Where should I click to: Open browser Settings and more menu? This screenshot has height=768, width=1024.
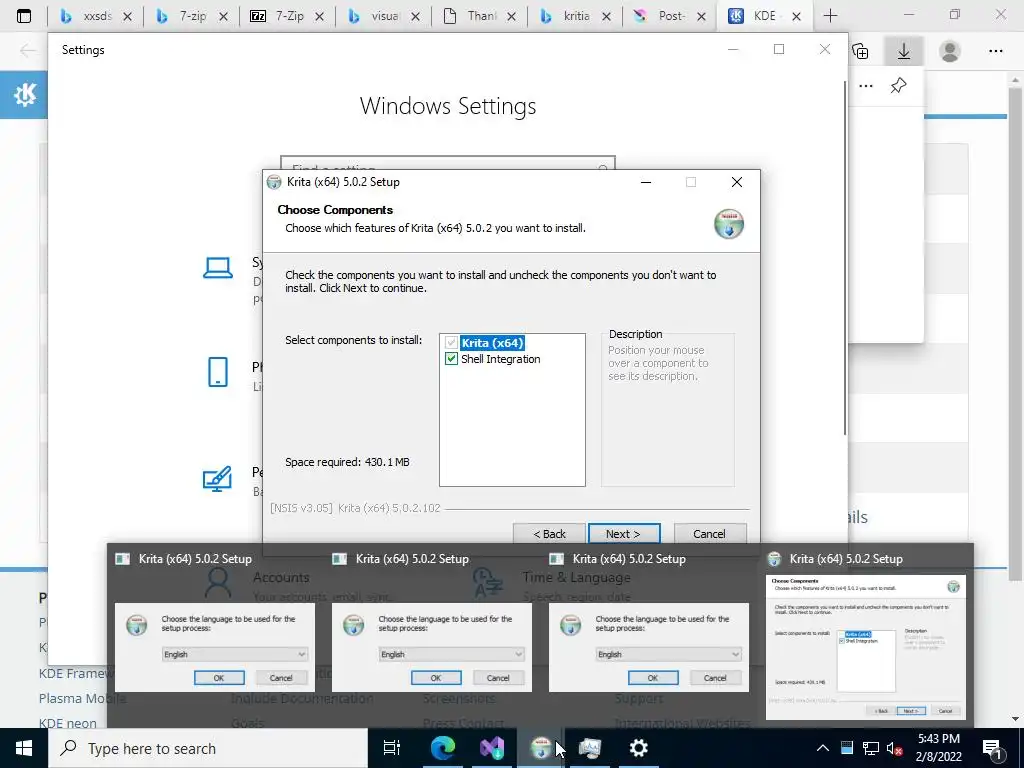point(995,51)
